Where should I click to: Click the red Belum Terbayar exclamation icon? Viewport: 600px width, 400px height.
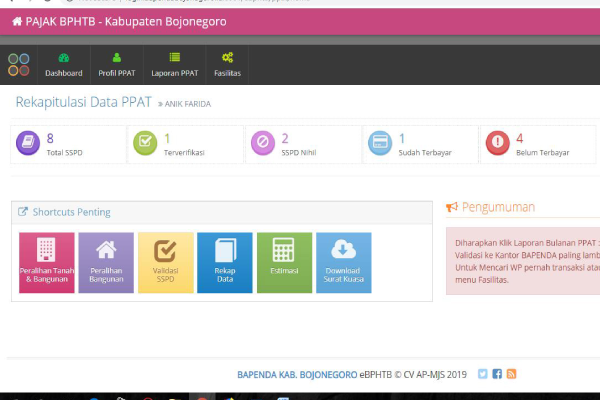click(x=497, y=143)
